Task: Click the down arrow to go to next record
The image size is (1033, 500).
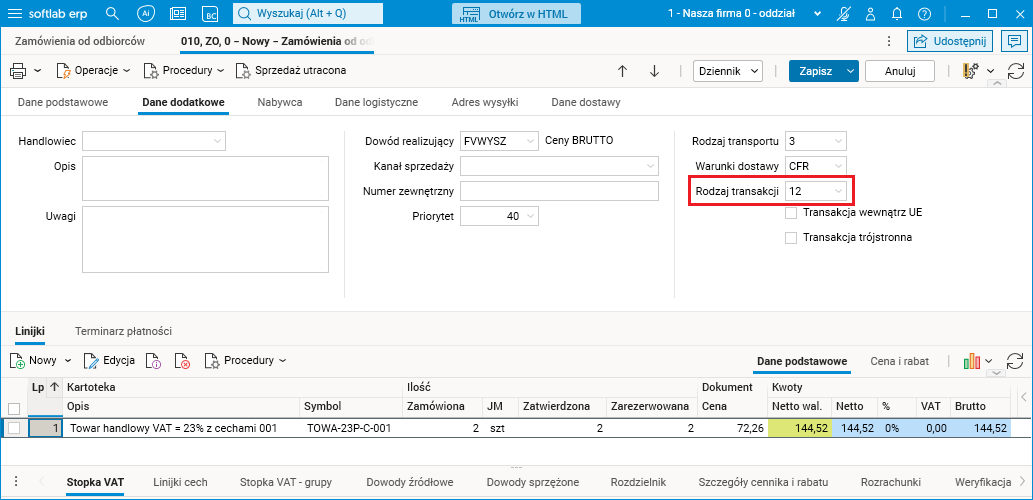Action: point(655,71)
